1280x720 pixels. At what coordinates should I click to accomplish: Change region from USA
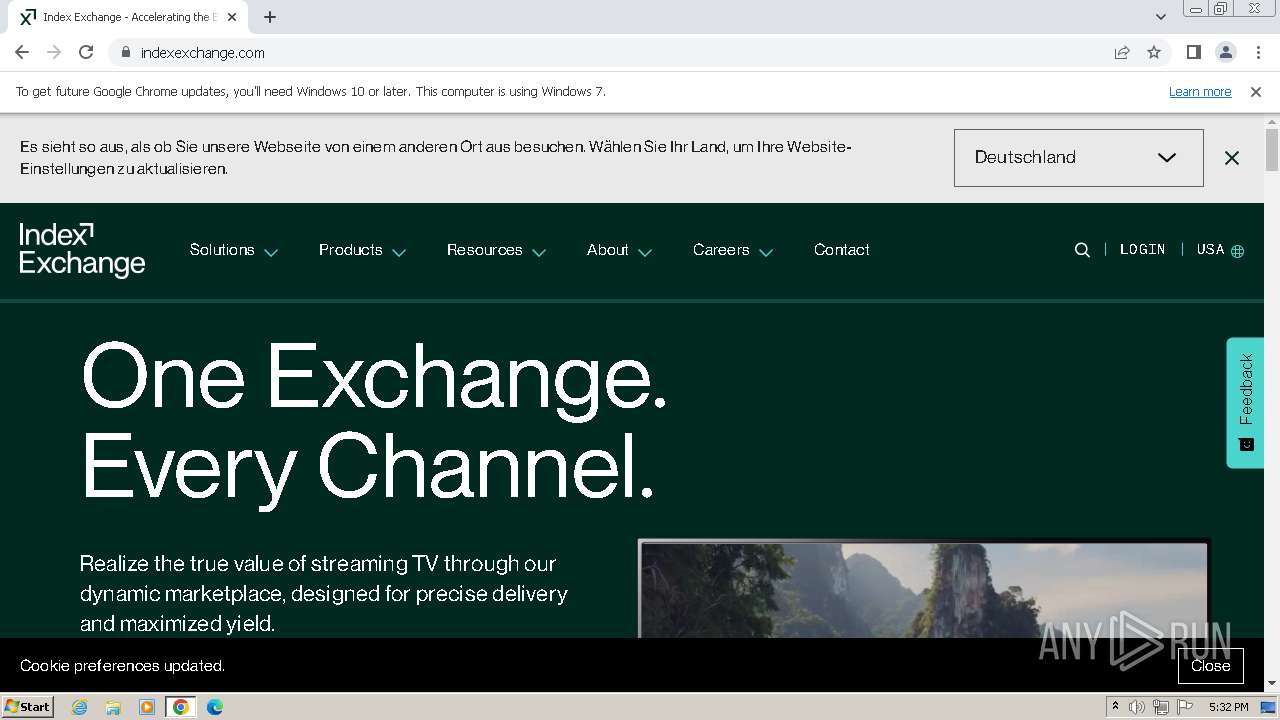pos(1220,250)
